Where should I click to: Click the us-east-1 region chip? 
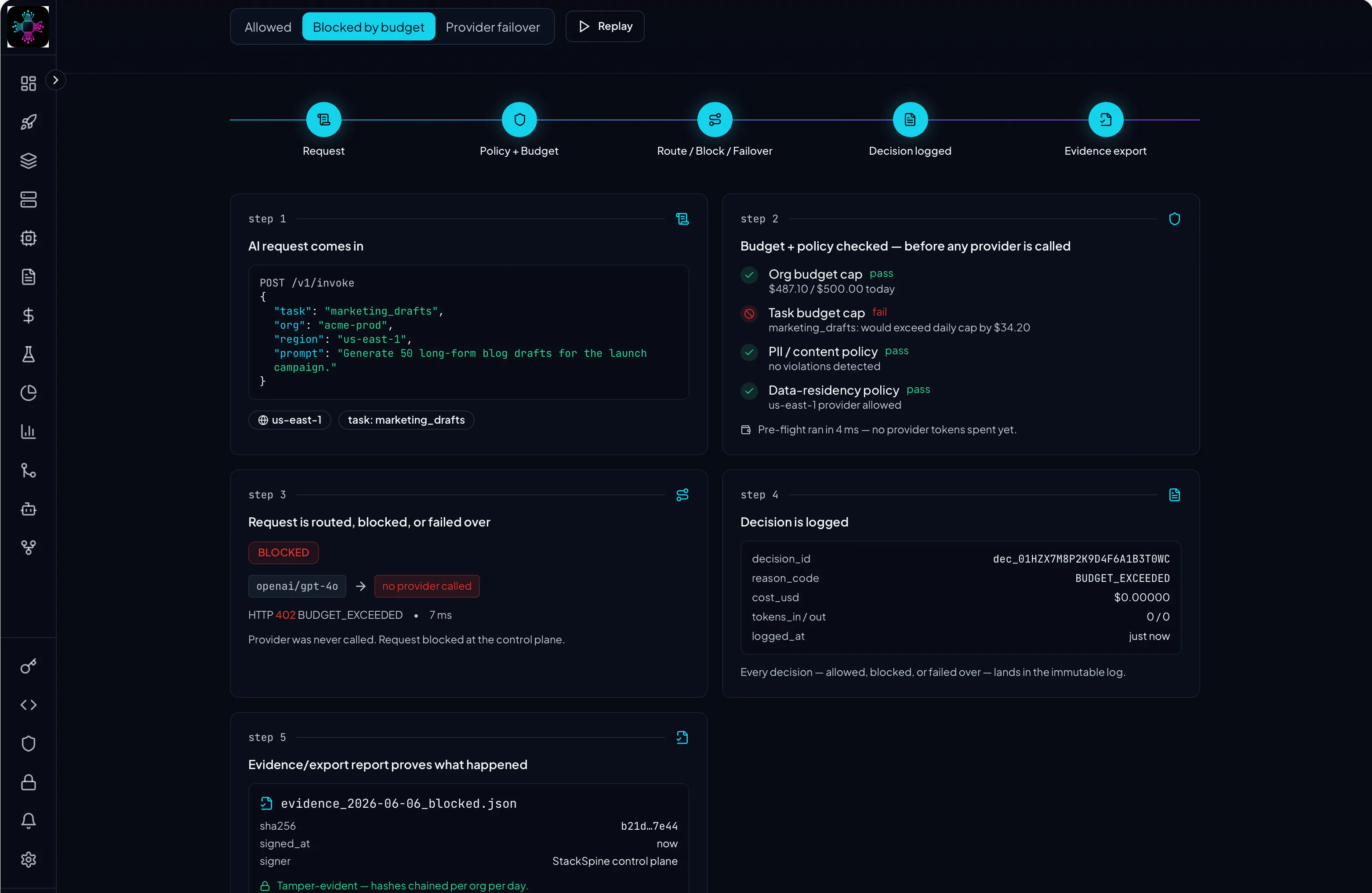click(290, 420)
